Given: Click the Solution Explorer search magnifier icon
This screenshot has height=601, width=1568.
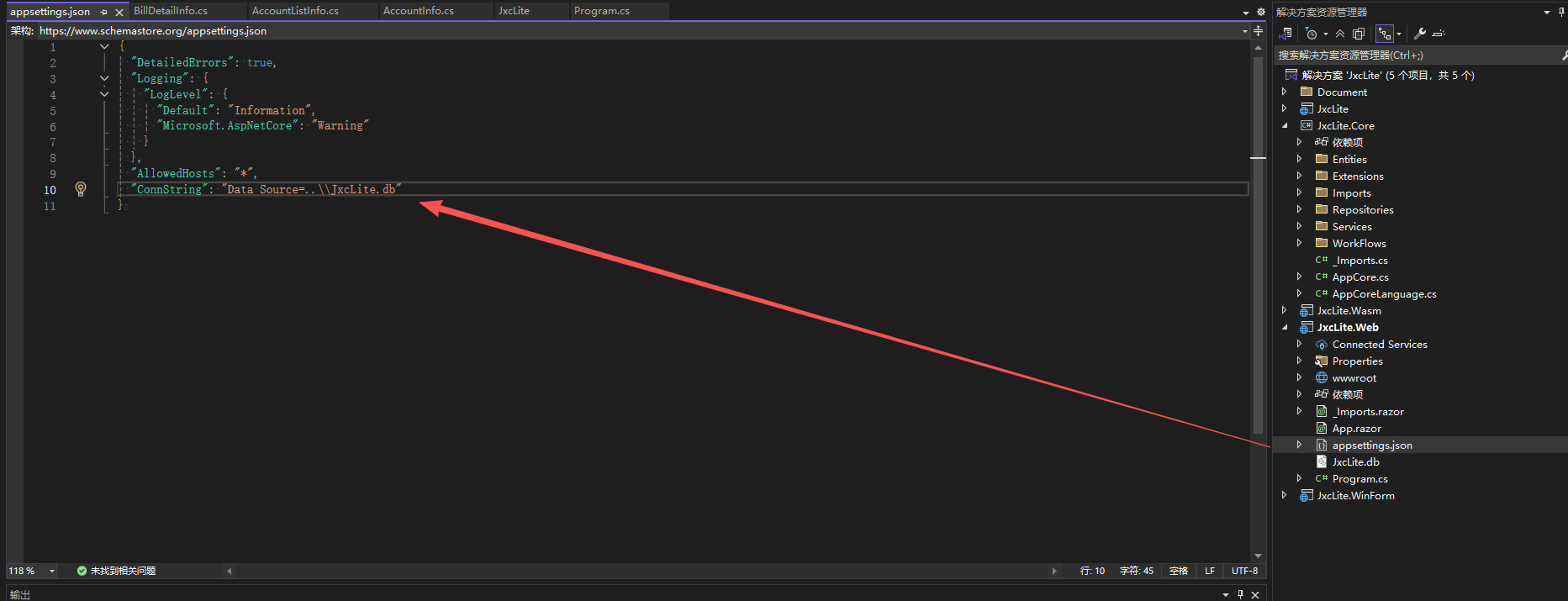Looking at the screenshot, I should [x=1564, y=55].
